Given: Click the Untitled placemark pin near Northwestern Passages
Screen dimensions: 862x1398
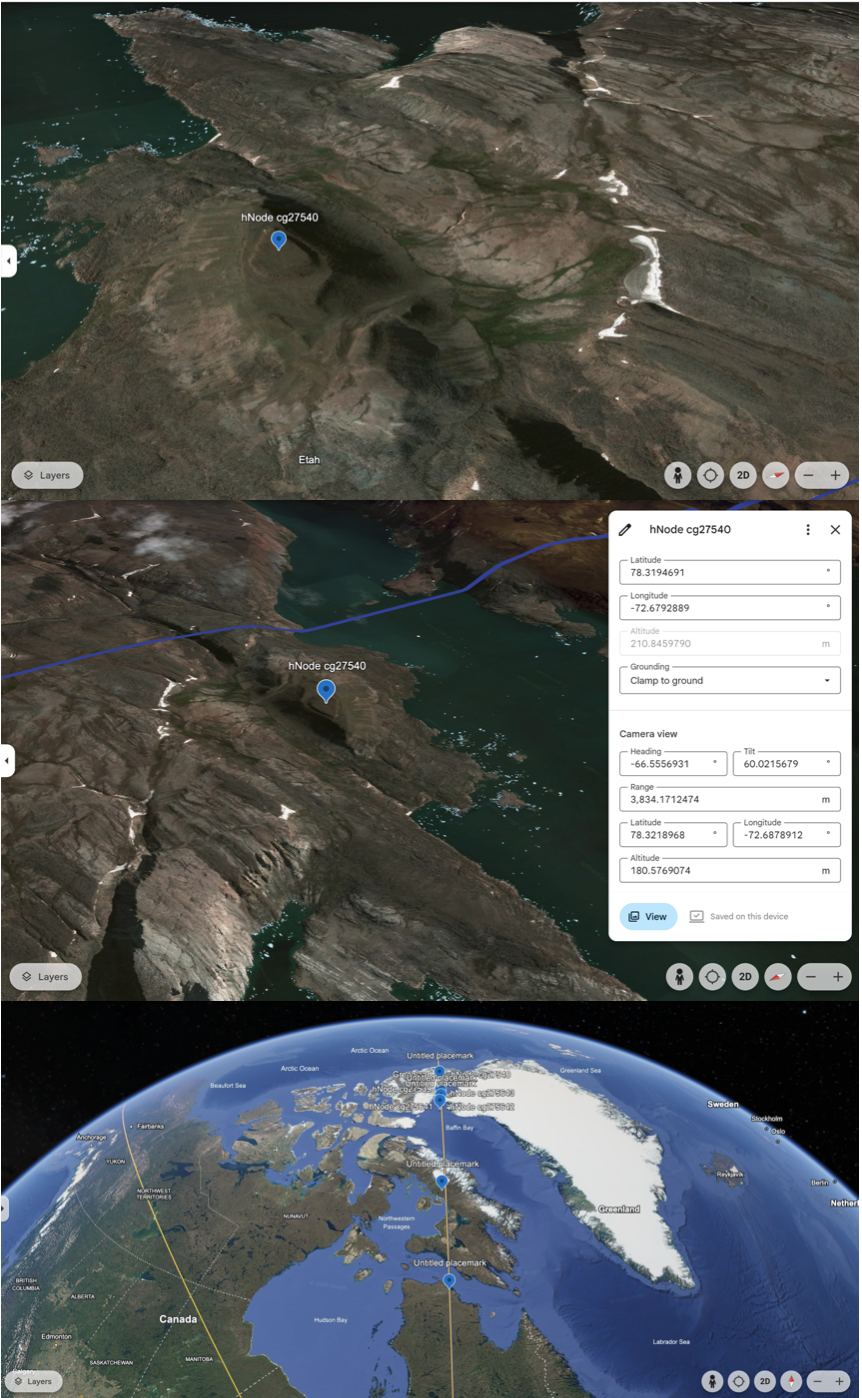Looking at the screenshot, I should (442, 1181).
